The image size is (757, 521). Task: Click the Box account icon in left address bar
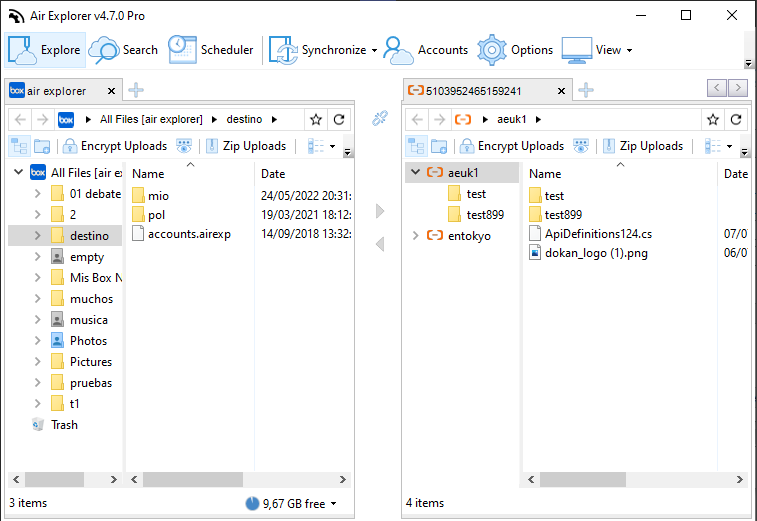pos(66,119)
